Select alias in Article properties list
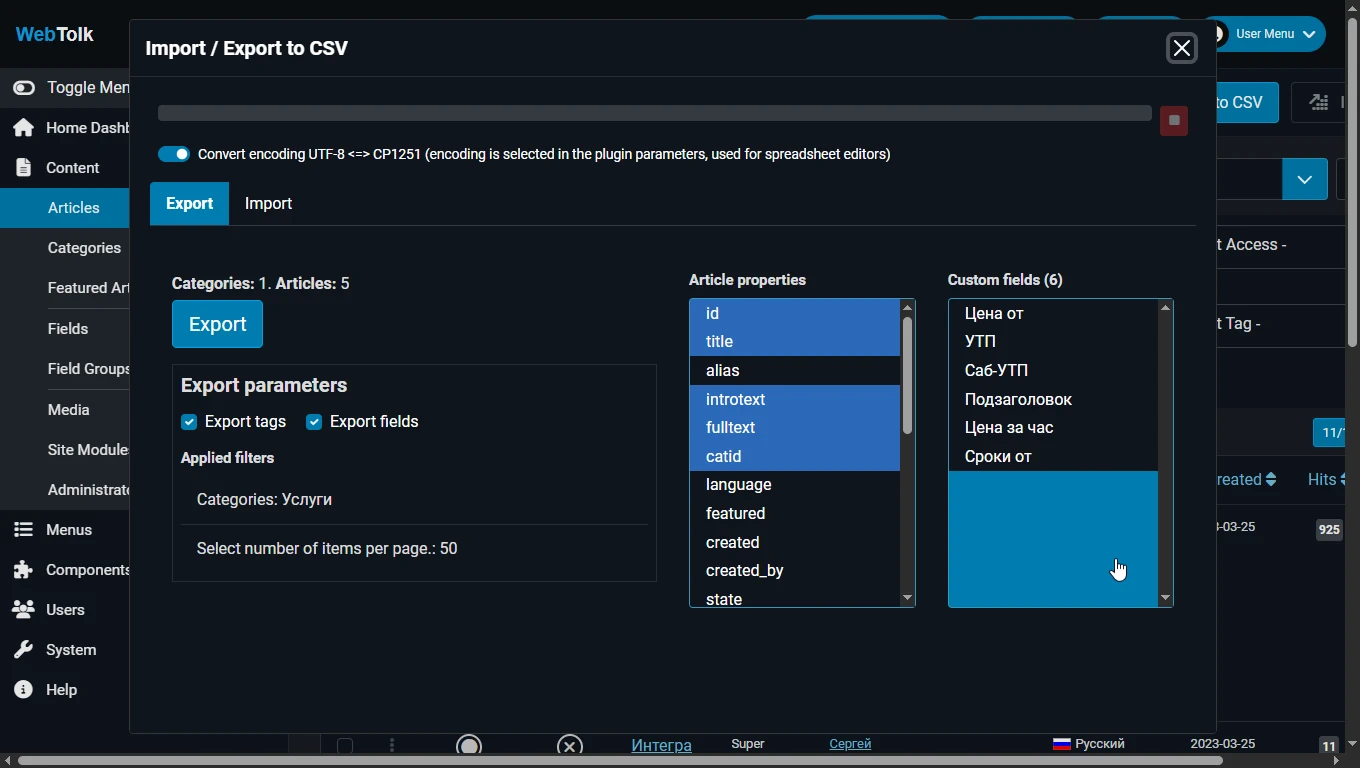1360x768 pixels. tap(723, 371)
